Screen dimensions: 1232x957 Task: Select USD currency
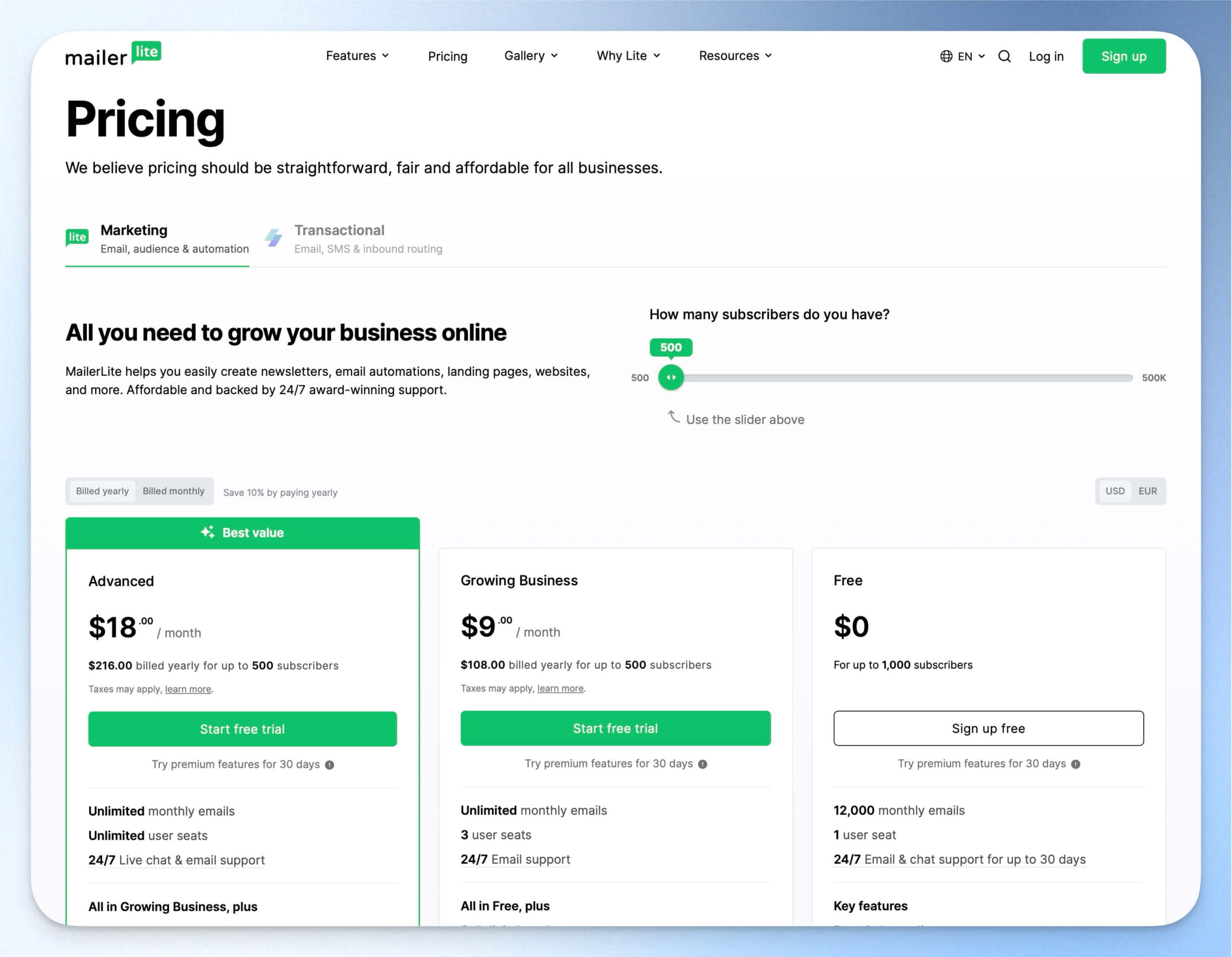(1115, 491)
